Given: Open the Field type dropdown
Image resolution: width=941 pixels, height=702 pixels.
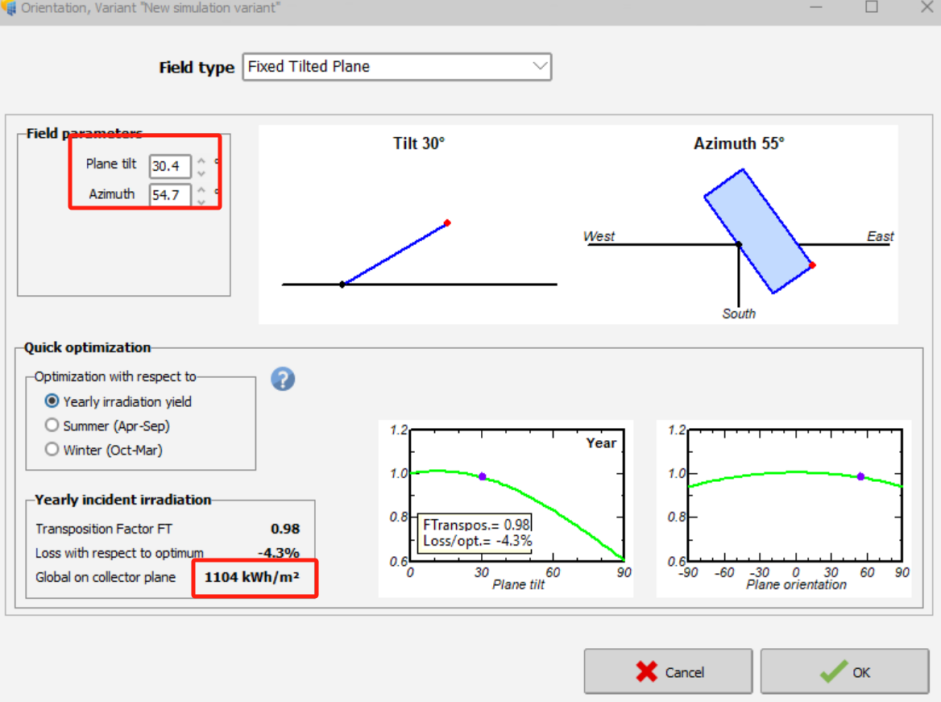Looking at the screenshot, I should click(x=397, y=67).
